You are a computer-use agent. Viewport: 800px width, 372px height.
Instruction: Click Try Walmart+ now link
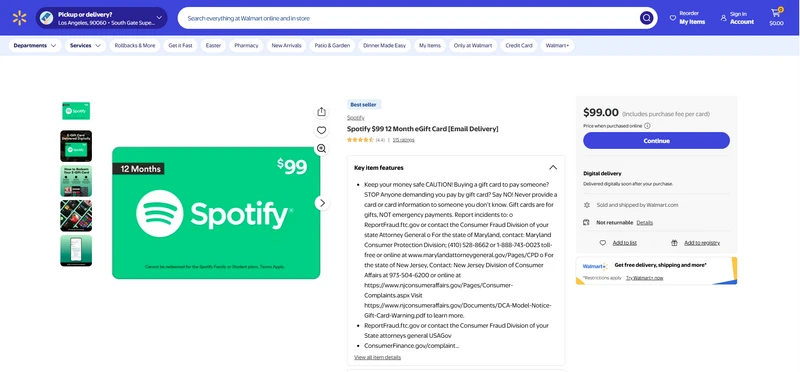(x=644, y=278)
